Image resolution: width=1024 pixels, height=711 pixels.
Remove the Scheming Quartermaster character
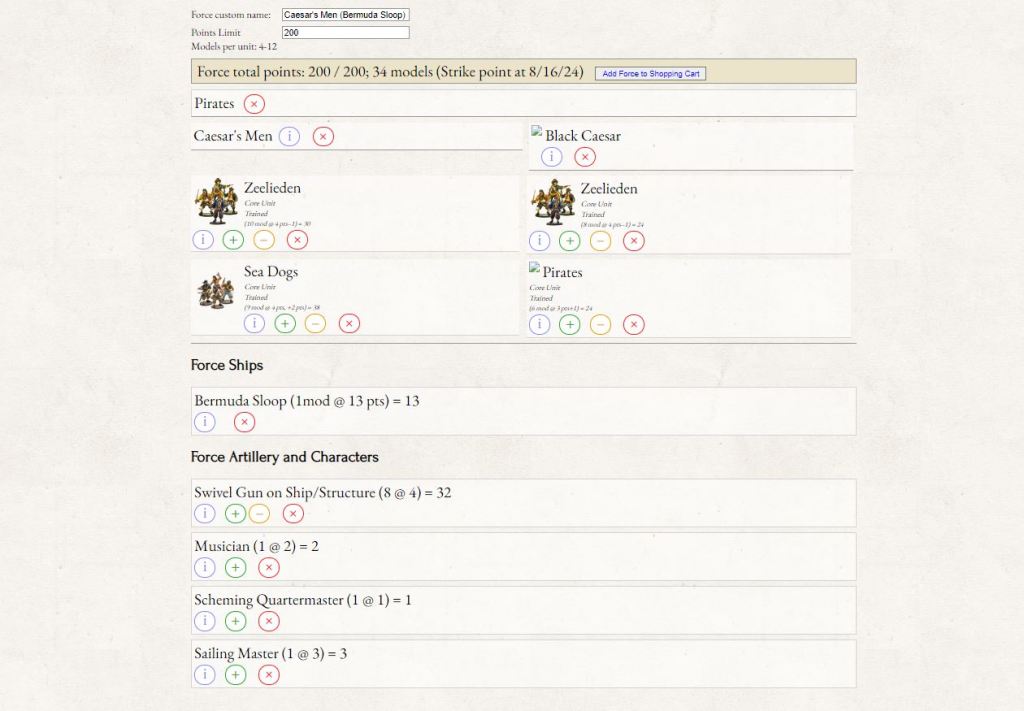click(268, 622)
